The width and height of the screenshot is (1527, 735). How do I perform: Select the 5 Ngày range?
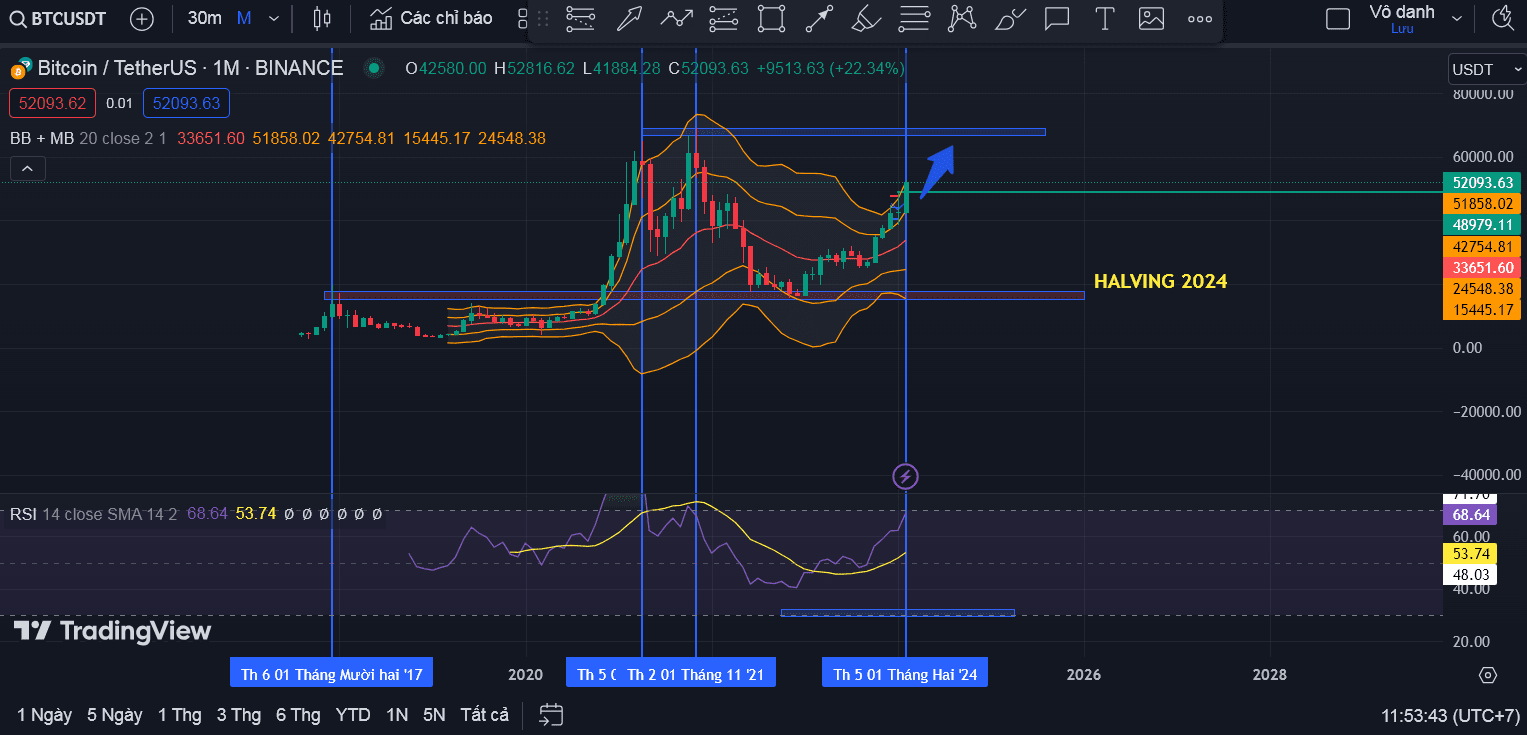click(x=114, y=715)
